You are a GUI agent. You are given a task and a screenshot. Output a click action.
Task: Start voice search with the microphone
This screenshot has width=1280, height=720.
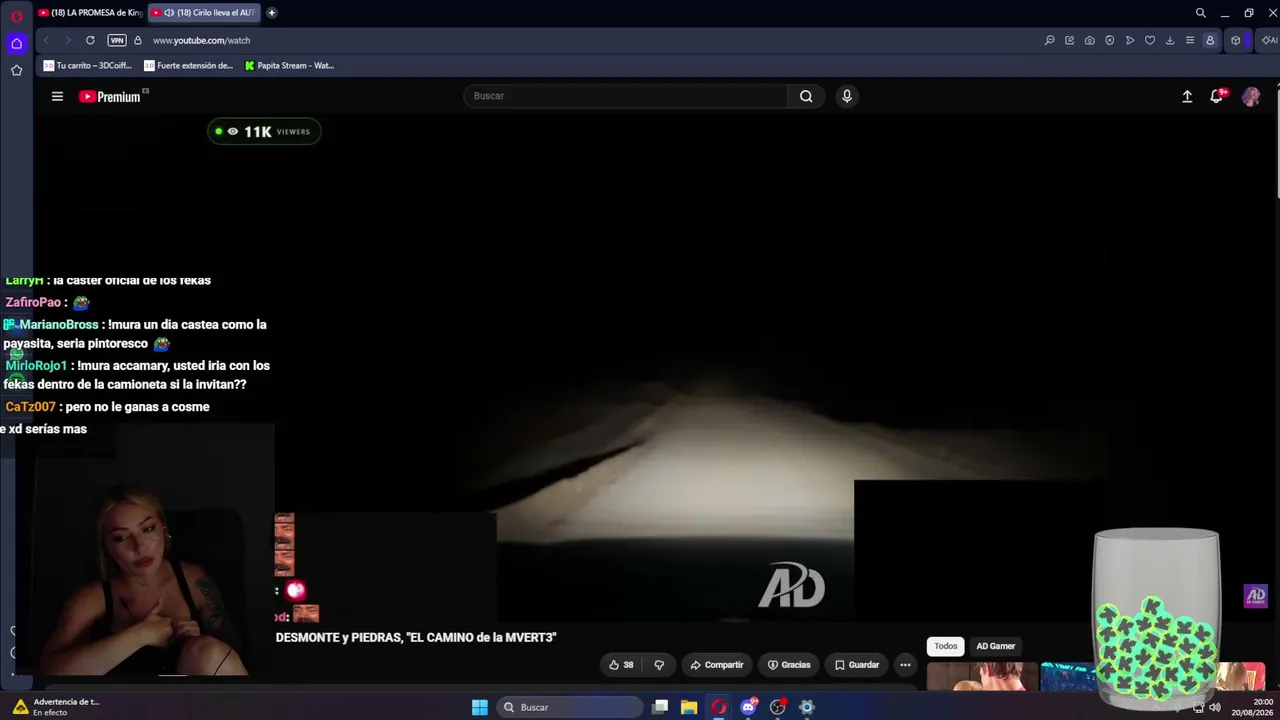847,96
